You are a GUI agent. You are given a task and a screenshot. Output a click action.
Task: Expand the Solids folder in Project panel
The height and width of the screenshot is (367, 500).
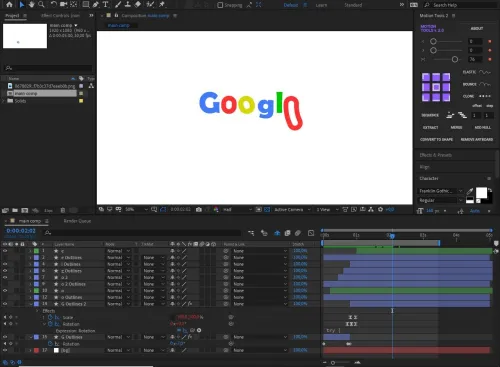(x=4, y=101)
